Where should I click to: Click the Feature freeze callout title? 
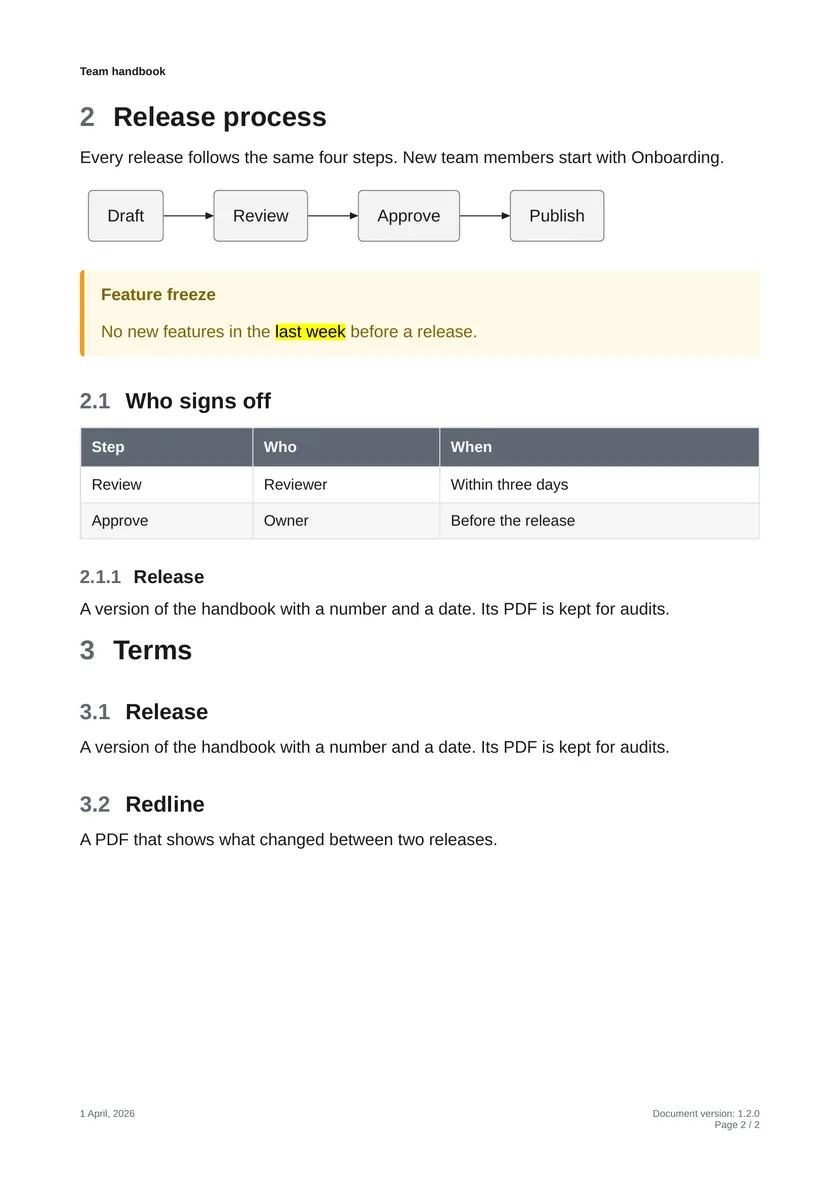[x=158, y=295]
